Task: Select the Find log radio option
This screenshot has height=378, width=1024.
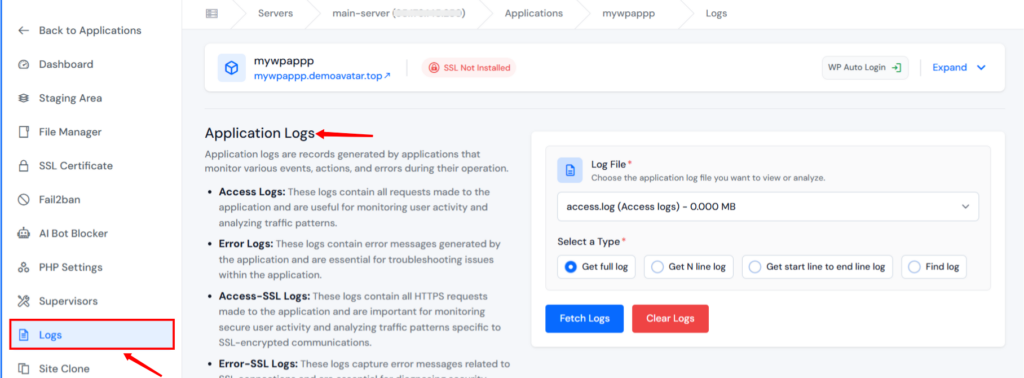Action: click(934, 267)
